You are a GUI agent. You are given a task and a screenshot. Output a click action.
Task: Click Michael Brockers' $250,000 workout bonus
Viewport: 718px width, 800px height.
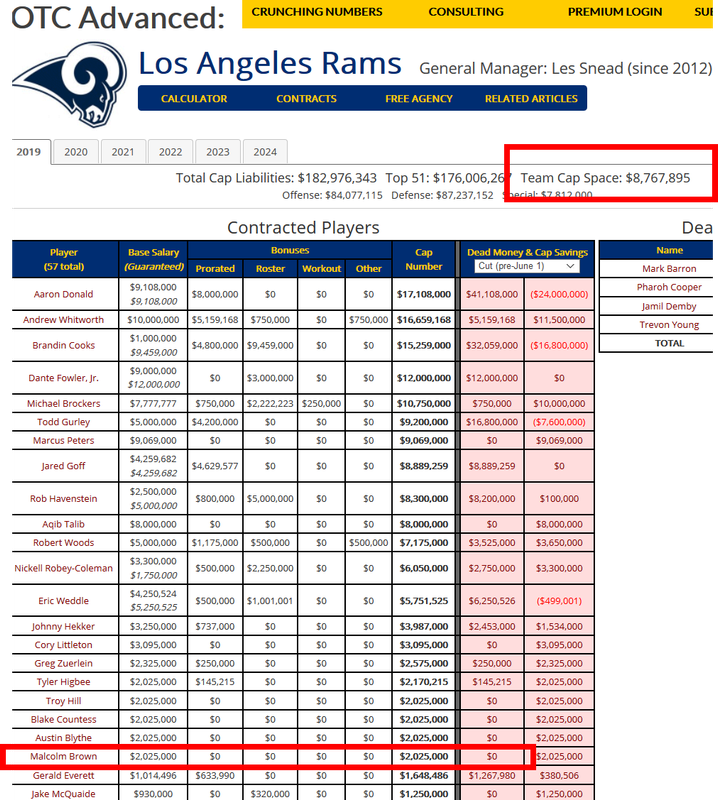point(321,404)
